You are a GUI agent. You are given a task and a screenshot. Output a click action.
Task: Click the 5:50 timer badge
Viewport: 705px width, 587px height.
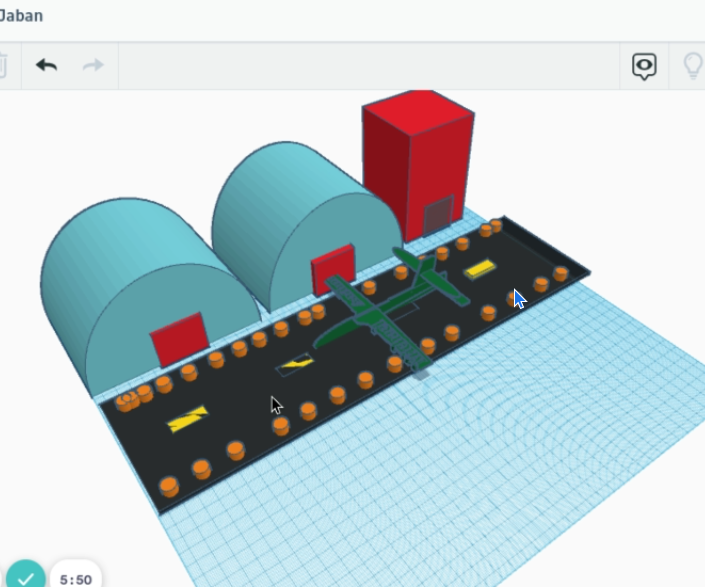point(76,578)
